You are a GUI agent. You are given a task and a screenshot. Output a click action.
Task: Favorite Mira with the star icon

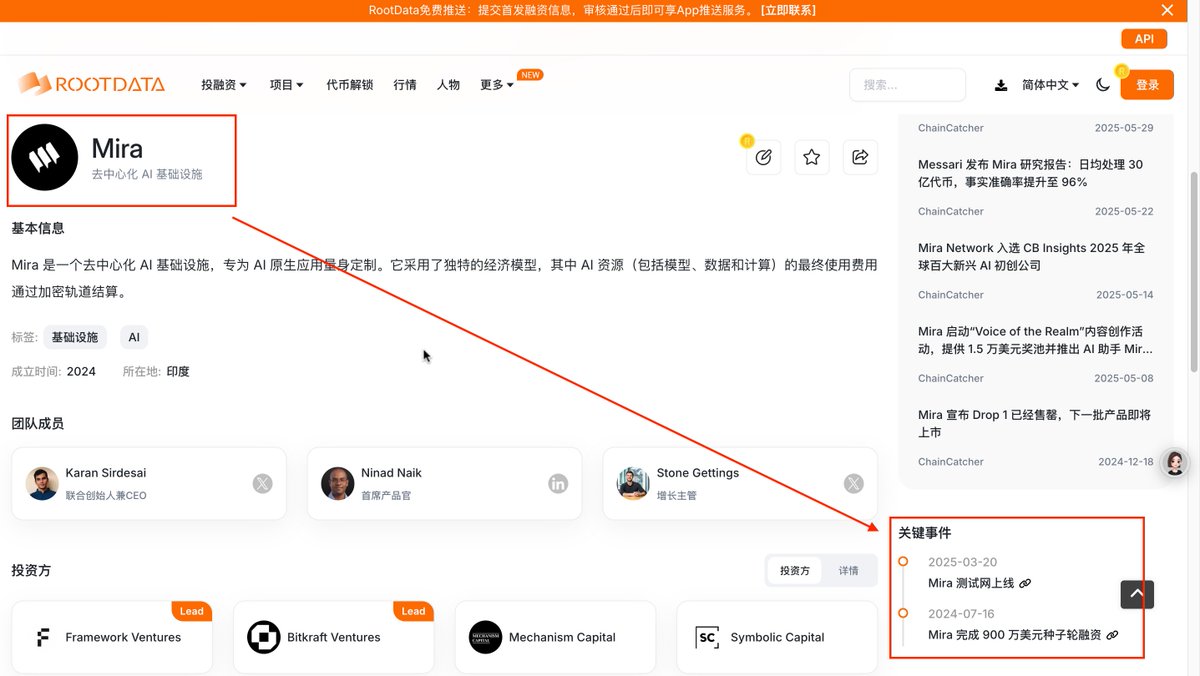click(x=812, y=157)
